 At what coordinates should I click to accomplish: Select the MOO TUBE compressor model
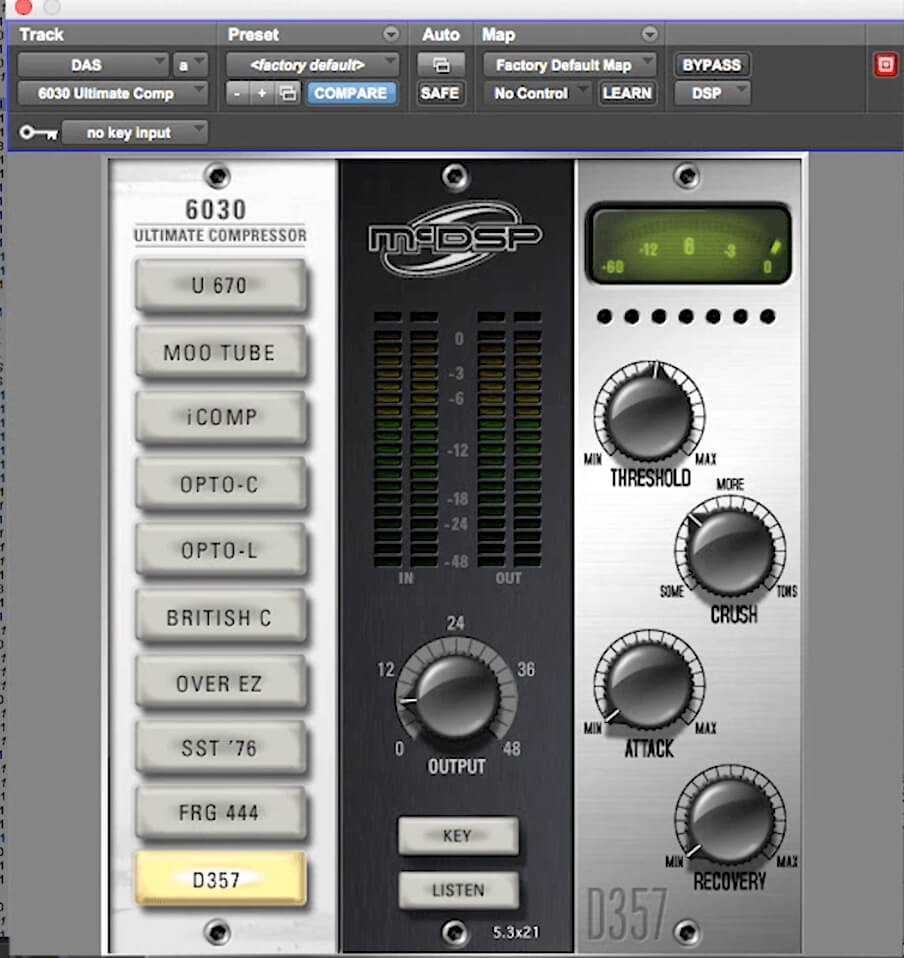coord(220,352)
